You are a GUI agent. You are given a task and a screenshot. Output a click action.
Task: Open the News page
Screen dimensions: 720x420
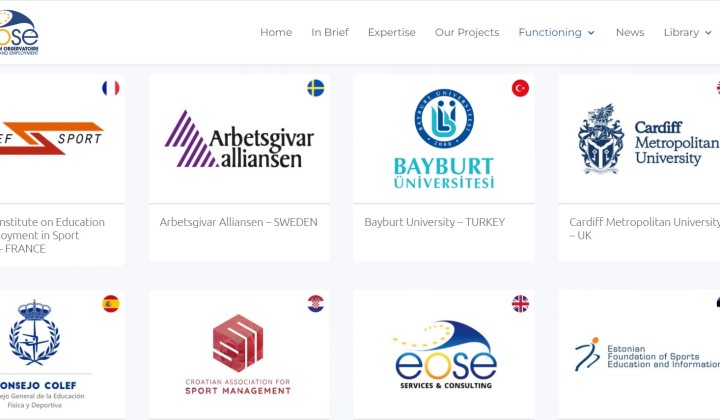point(630,32)
